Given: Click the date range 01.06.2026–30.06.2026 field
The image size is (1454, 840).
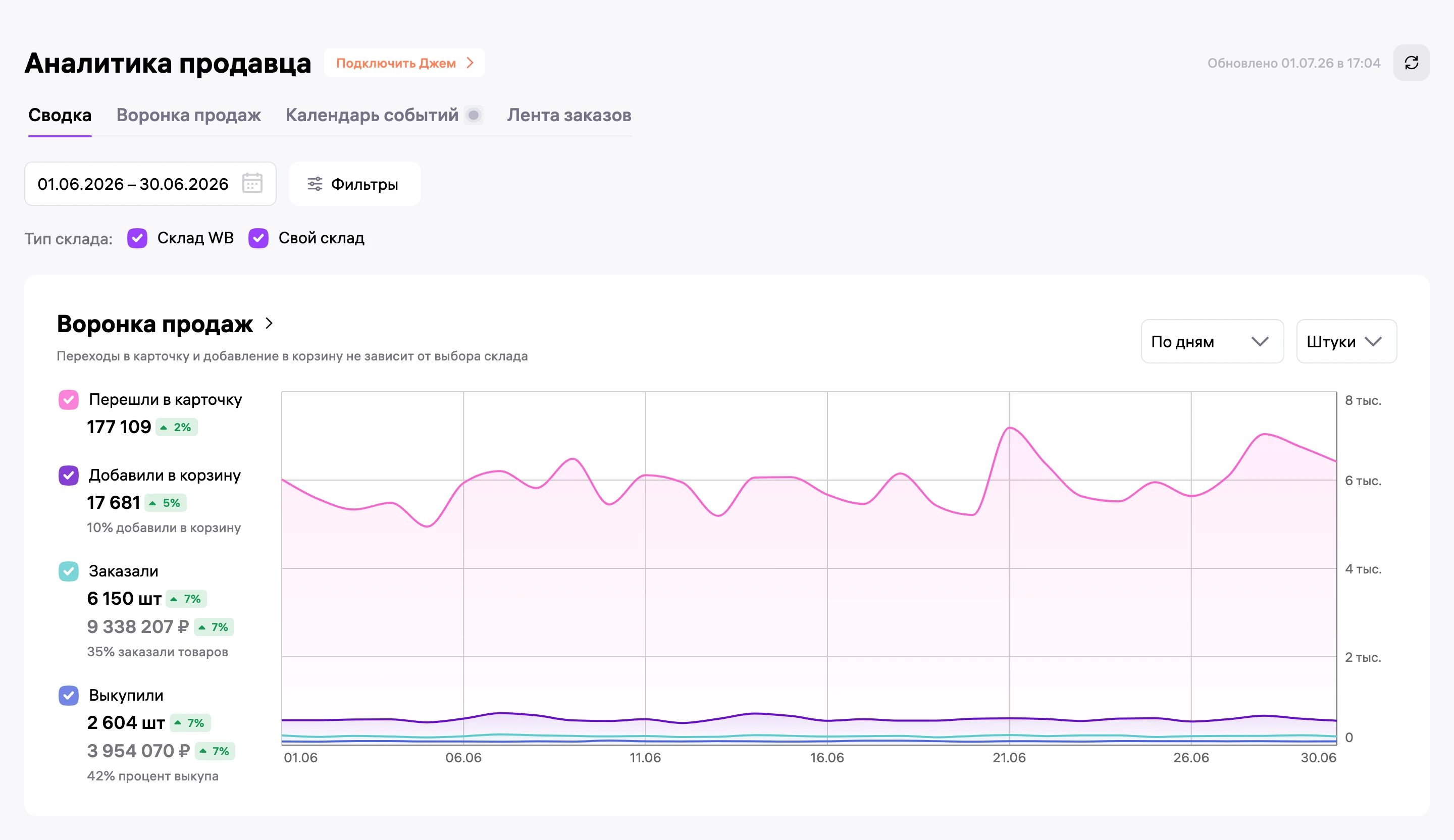Looking at the screenshot, I should [x=150, y=184].
